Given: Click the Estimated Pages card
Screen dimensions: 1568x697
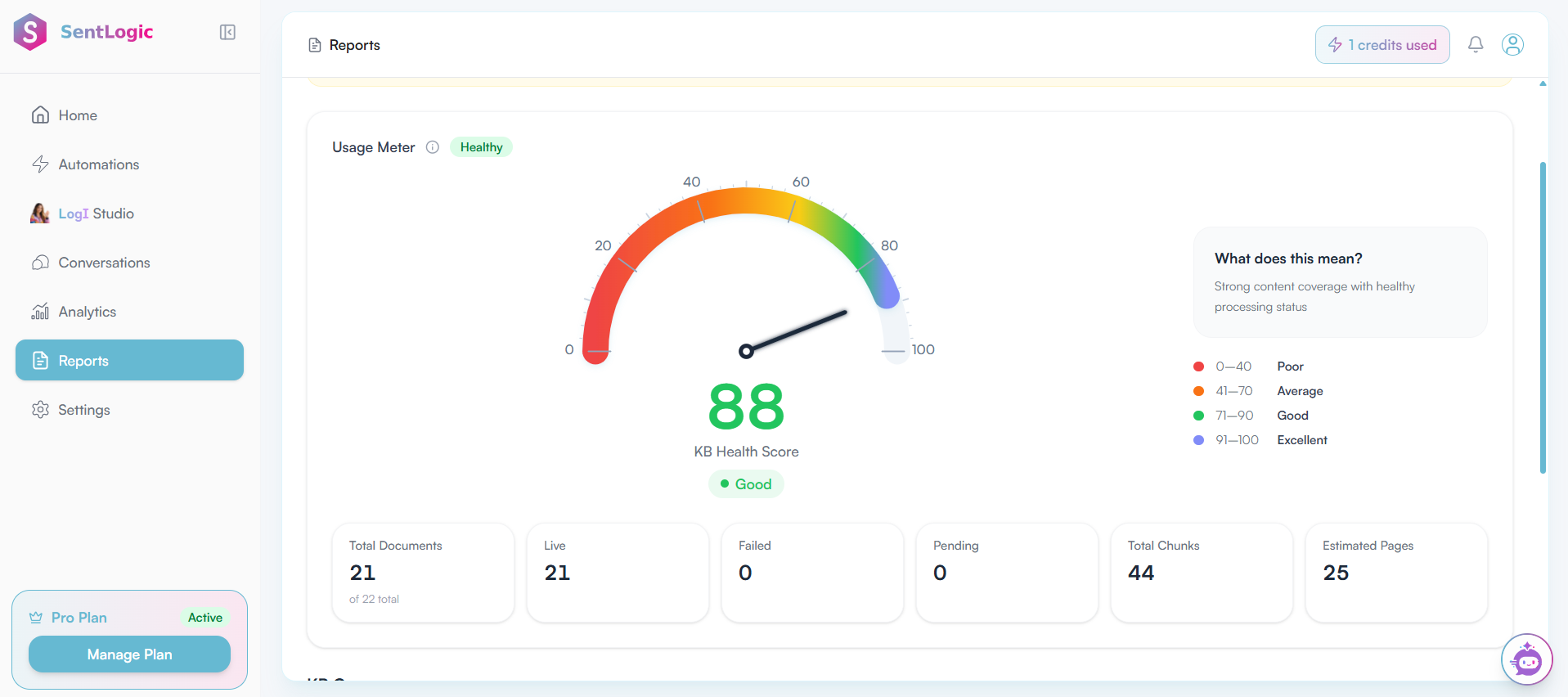Looking at the screenshot, I should click(x=1396, y=573).
